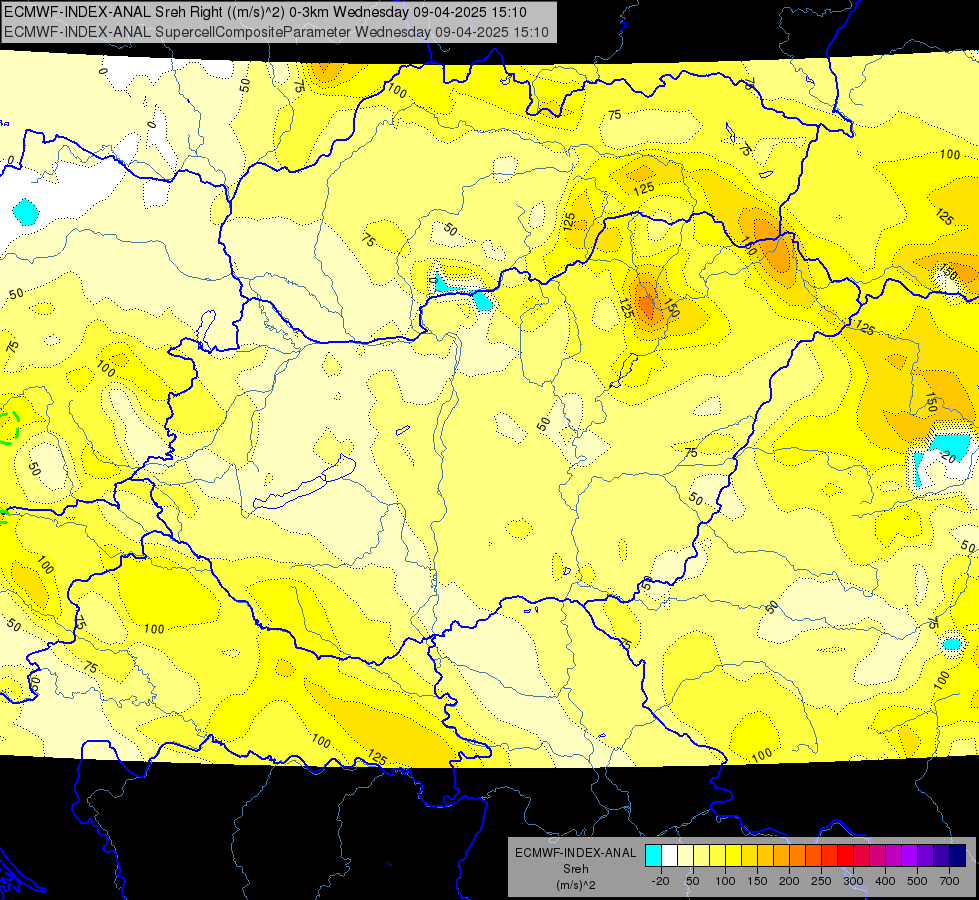Click the '-20' legend tick label

(661, 881)
